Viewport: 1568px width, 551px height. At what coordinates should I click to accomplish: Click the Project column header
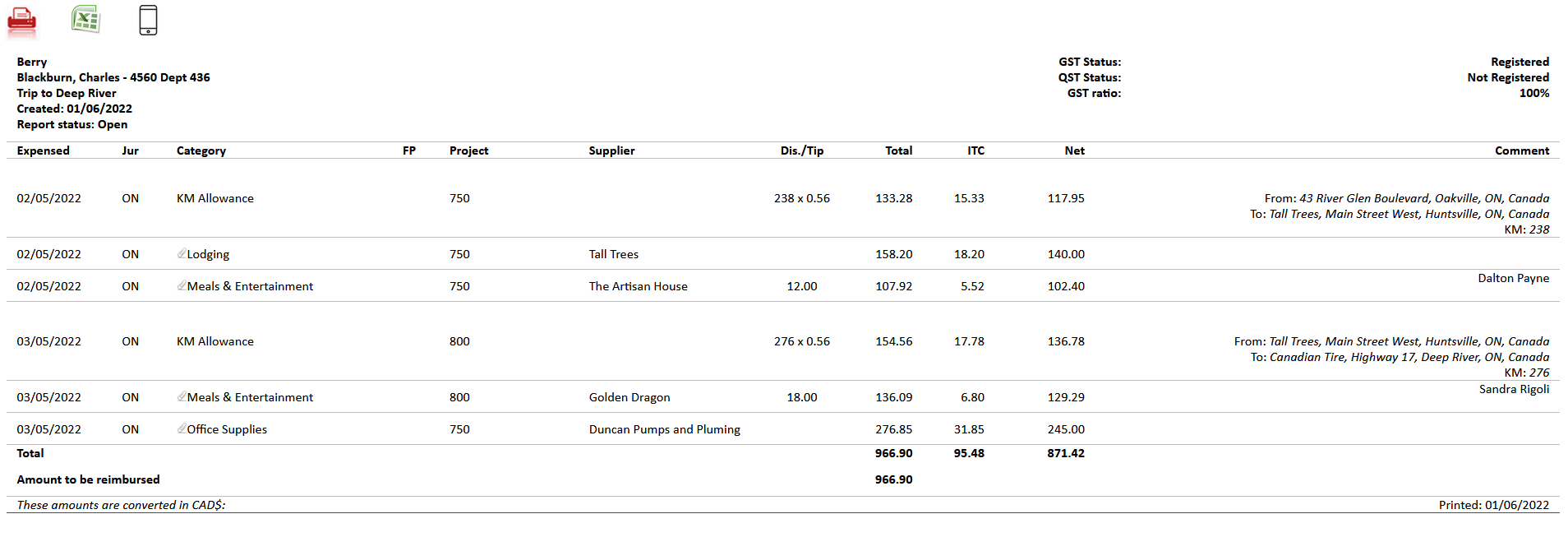(468, 150)
